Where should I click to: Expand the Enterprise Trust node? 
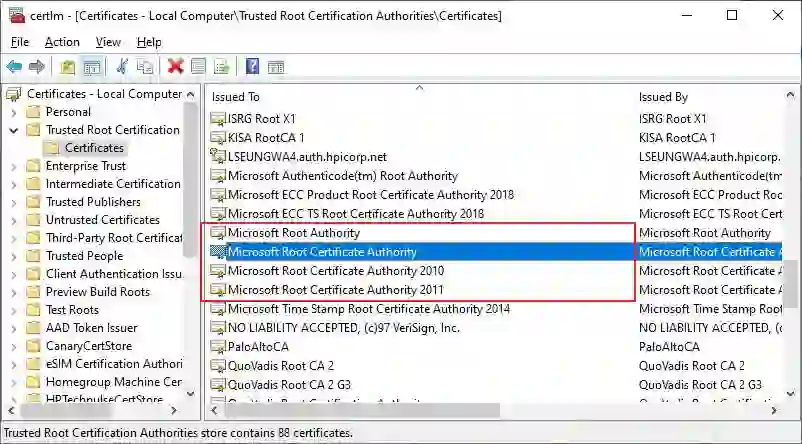pos(14,166)
